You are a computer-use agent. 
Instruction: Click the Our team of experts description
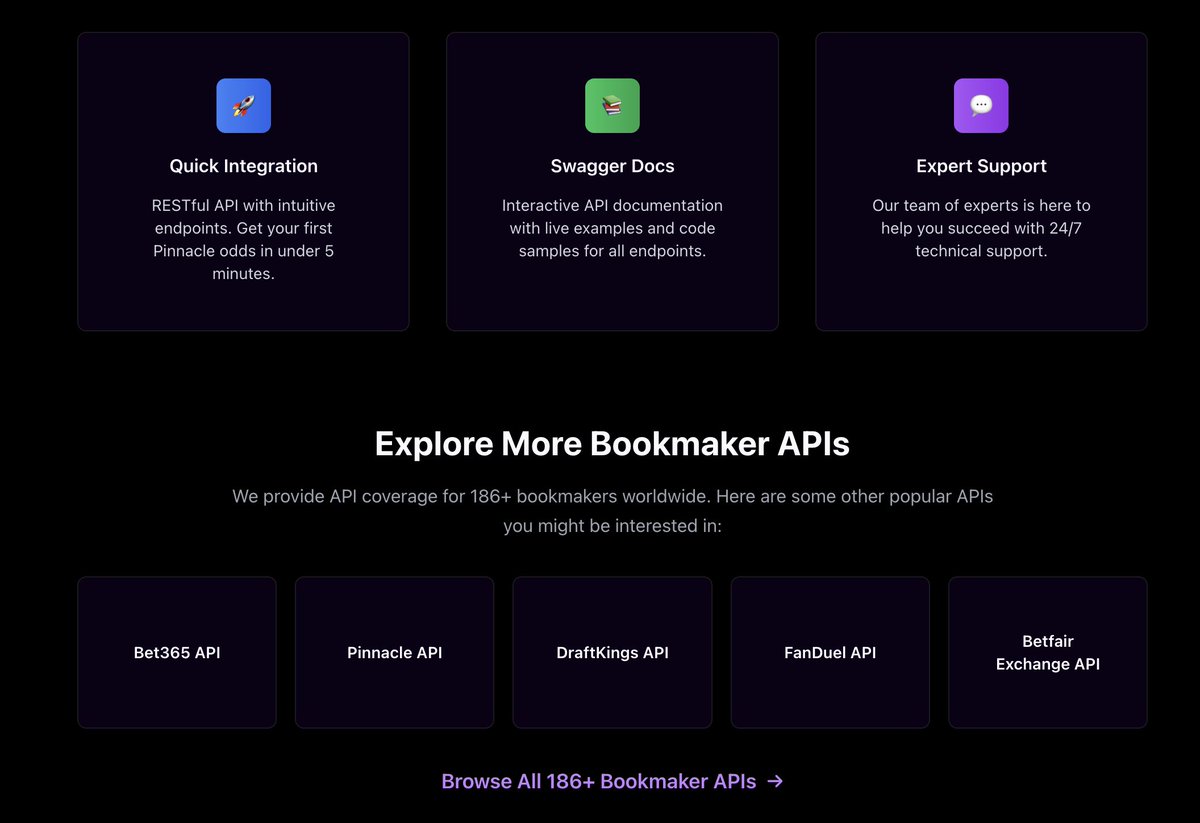pyautogui.click(x=981, y=228)
